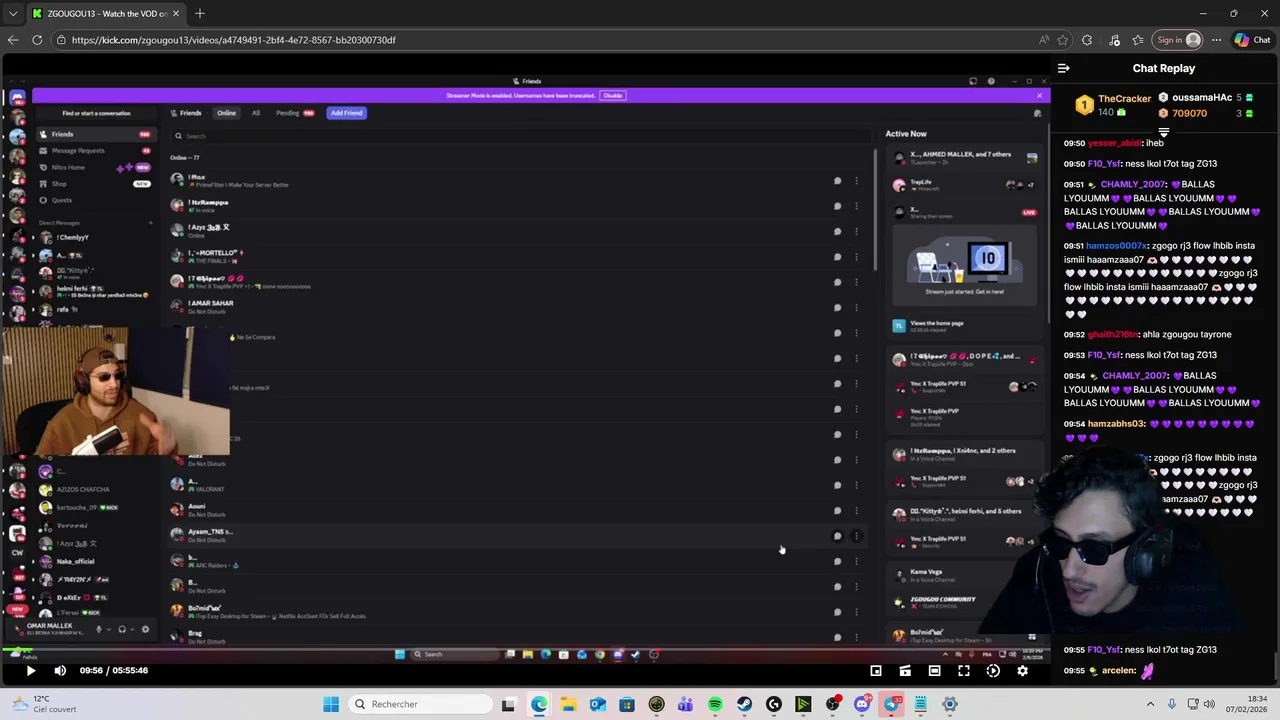
Task: Message friend ItzRamppa via chat icon
Action: tap(837, 206)
